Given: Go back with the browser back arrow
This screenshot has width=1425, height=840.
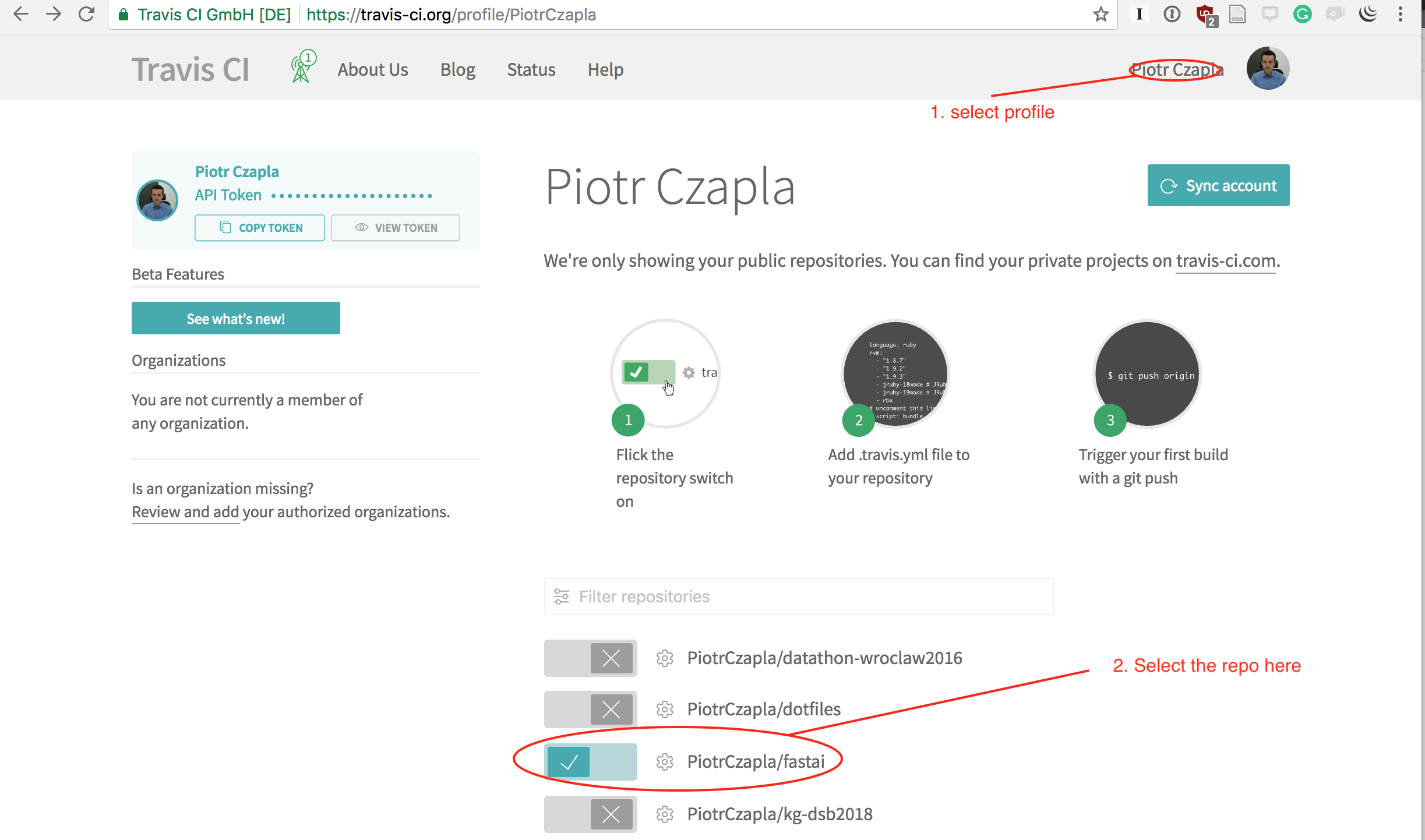Looking at the screenshot, I should 20,14.
